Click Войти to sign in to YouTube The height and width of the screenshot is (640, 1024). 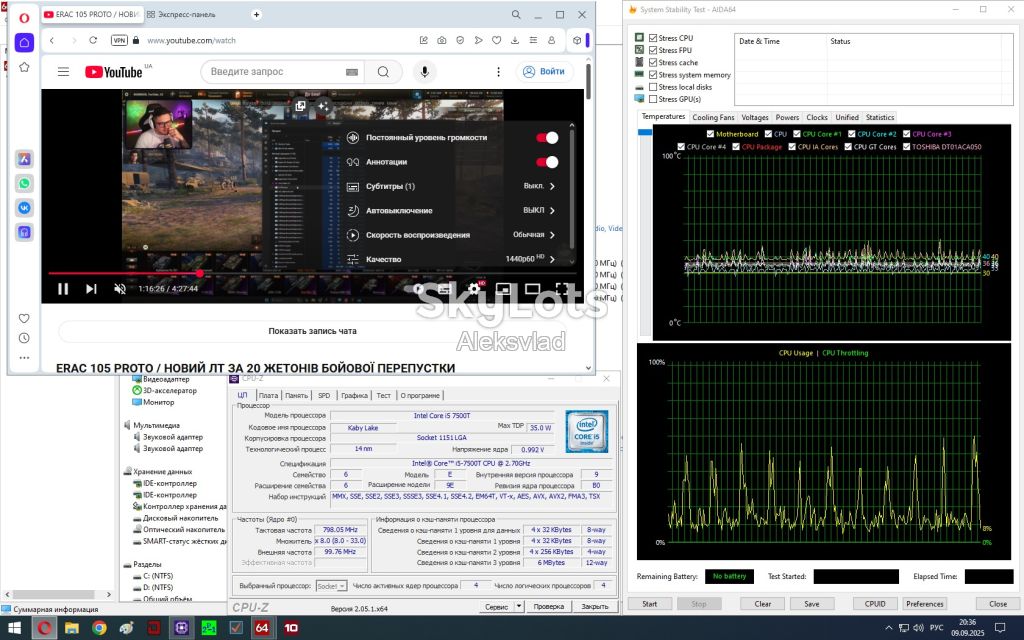tap(544, 72)
